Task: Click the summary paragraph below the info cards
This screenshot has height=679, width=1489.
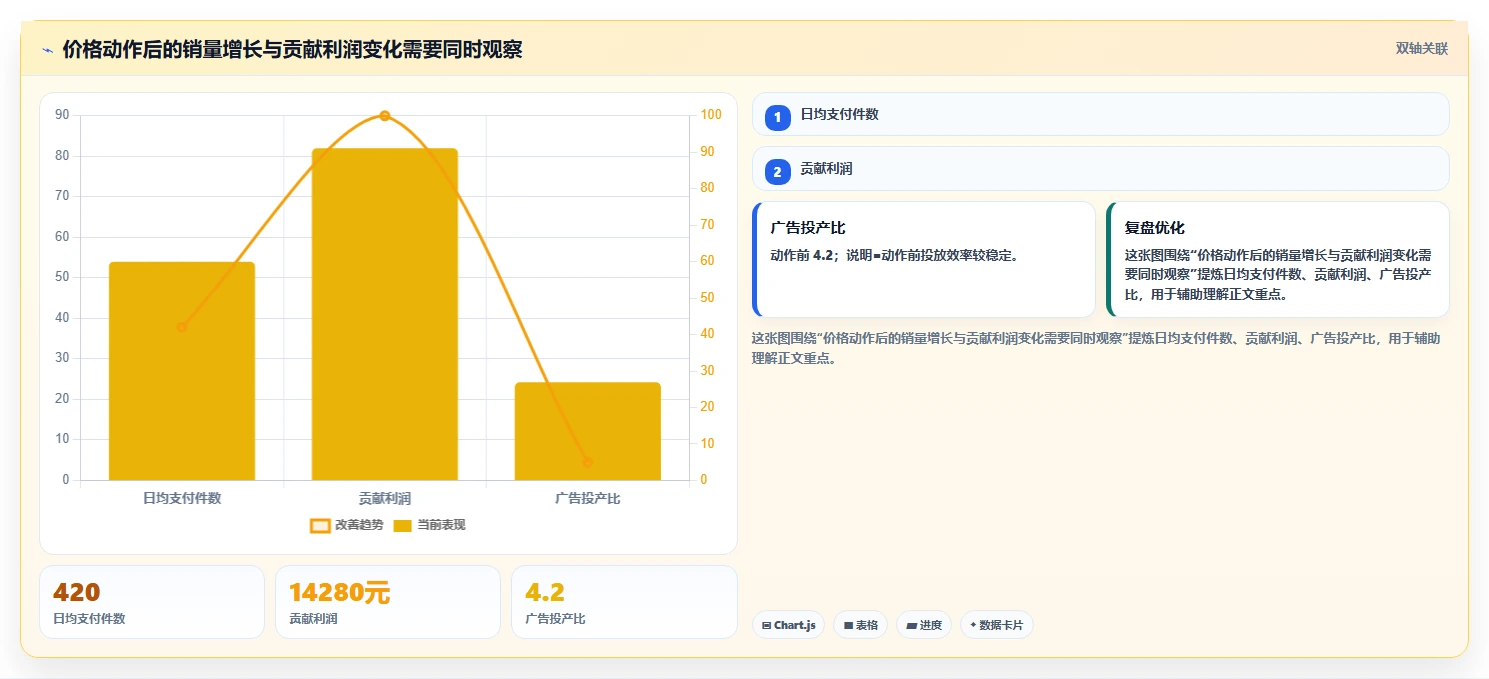Action: 1096,348
